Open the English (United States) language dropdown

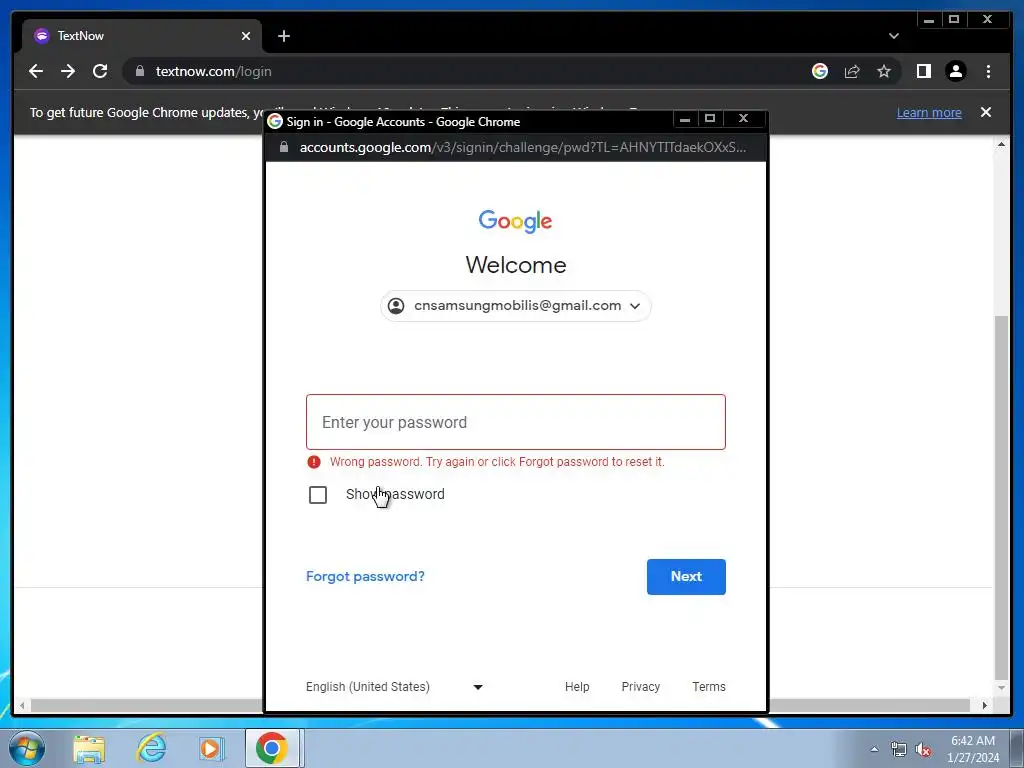[x=394, y=686]
